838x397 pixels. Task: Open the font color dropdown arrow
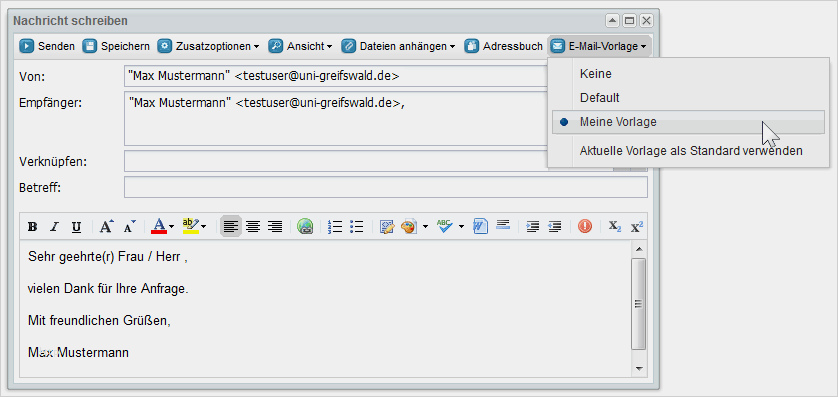(172, 227)
